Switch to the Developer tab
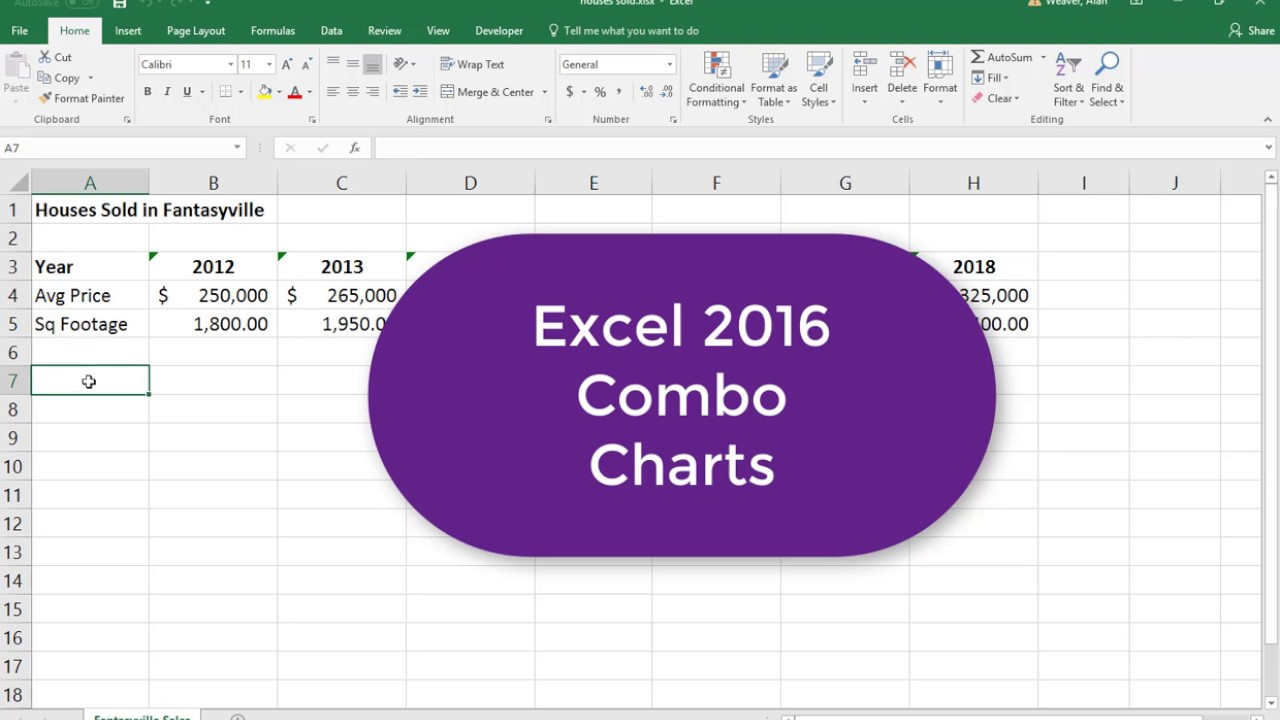 click(499, 31)
